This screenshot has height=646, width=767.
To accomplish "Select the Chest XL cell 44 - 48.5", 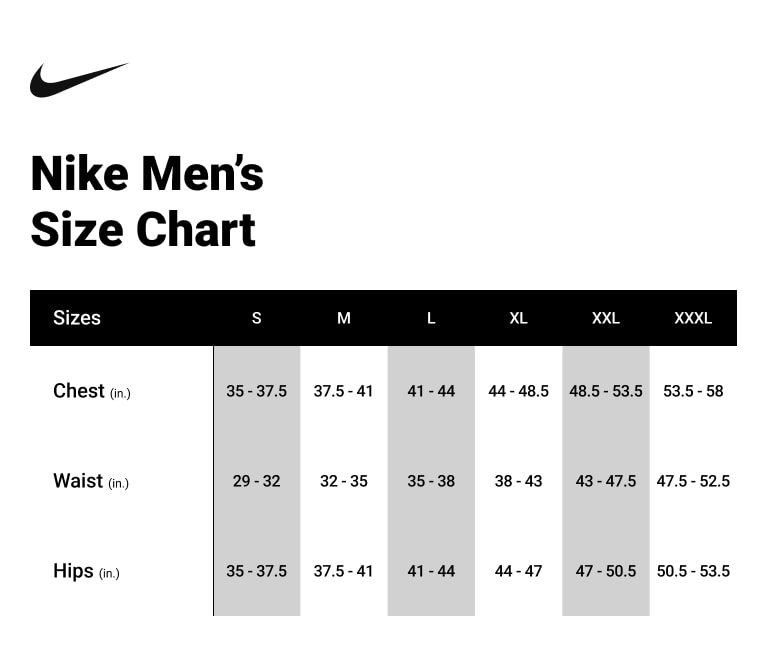I will pyautogui.click(x=518, y=391).
